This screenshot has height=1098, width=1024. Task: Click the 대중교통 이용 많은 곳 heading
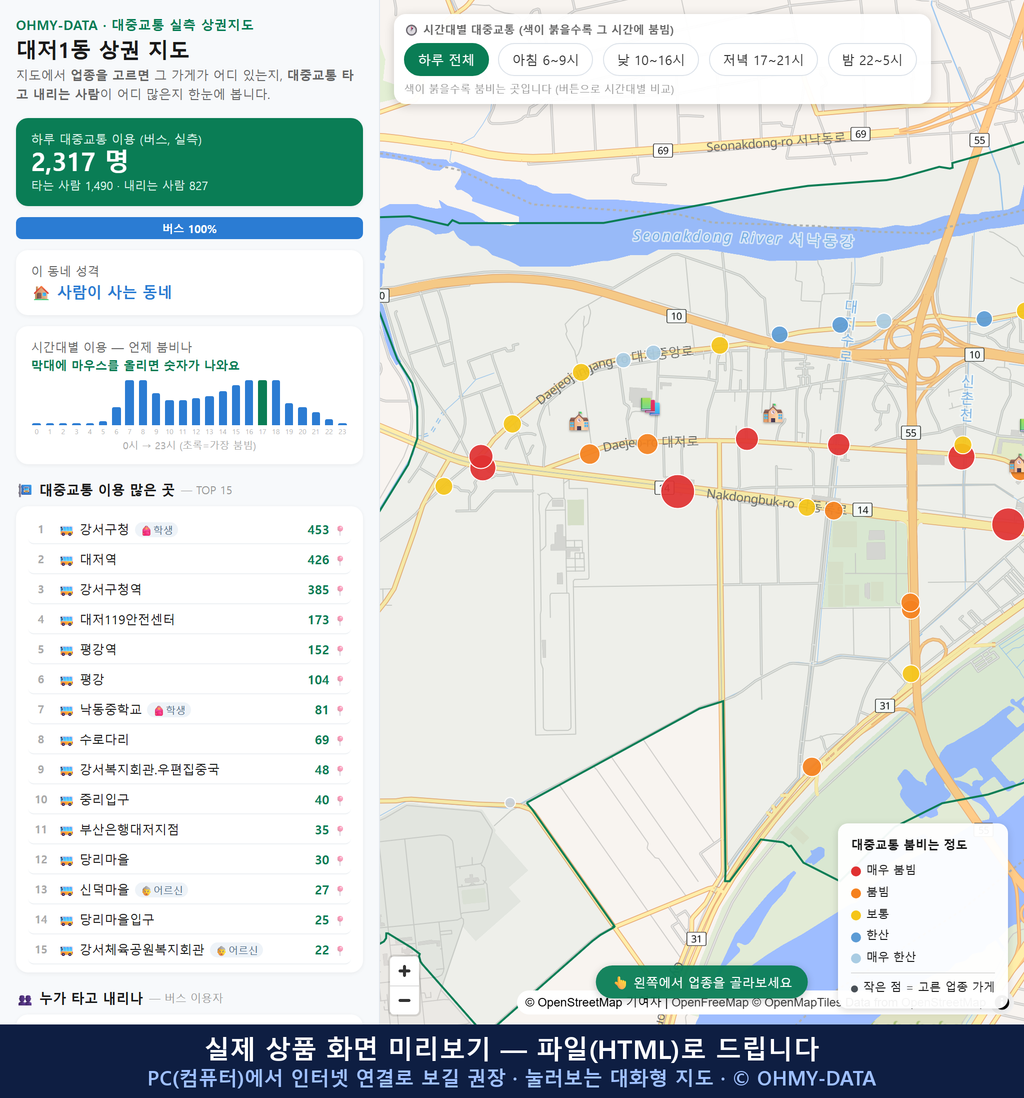point(106,490)
